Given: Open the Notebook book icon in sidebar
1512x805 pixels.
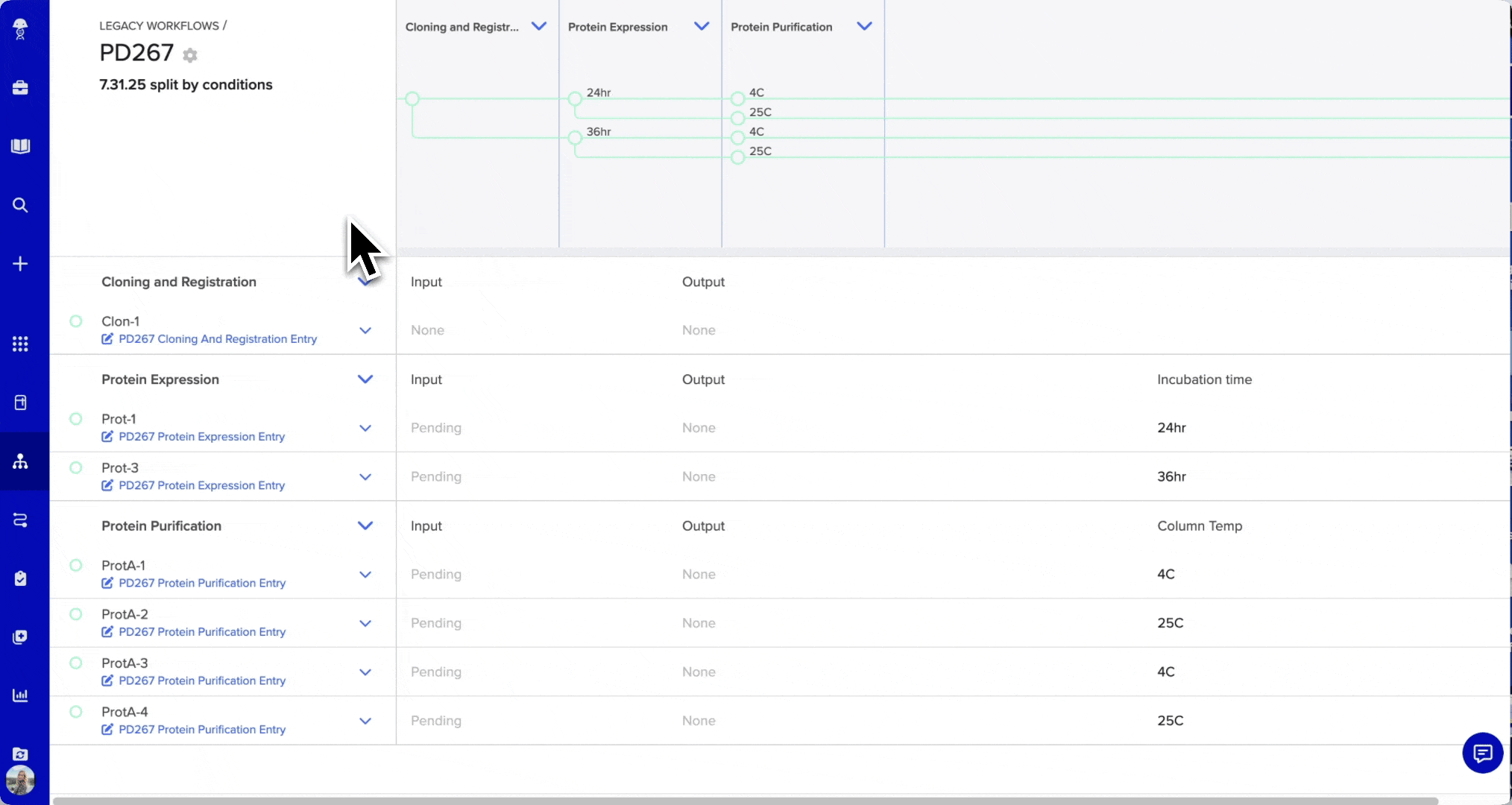Looking at the screenshot, I should click(20, 146).
